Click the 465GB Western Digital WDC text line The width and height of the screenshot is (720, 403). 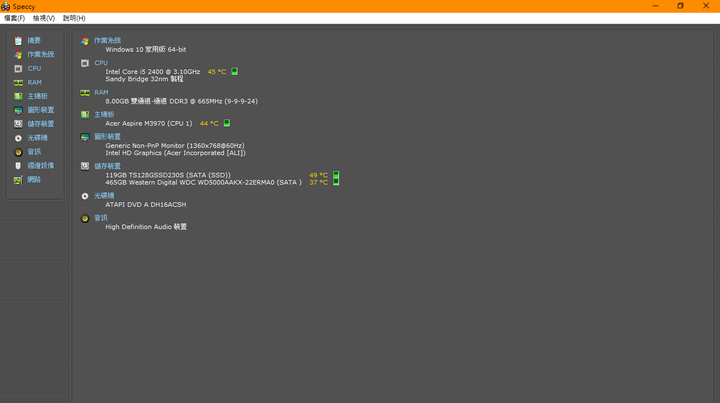pyautogui.click(x=203, y=182)
